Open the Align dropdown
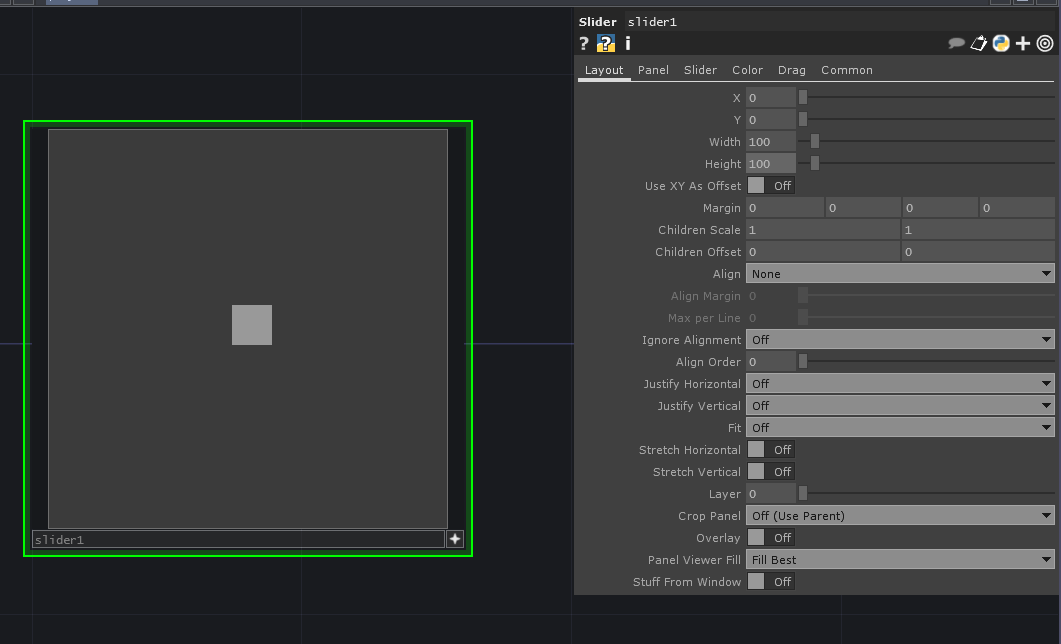 (899, 274)
